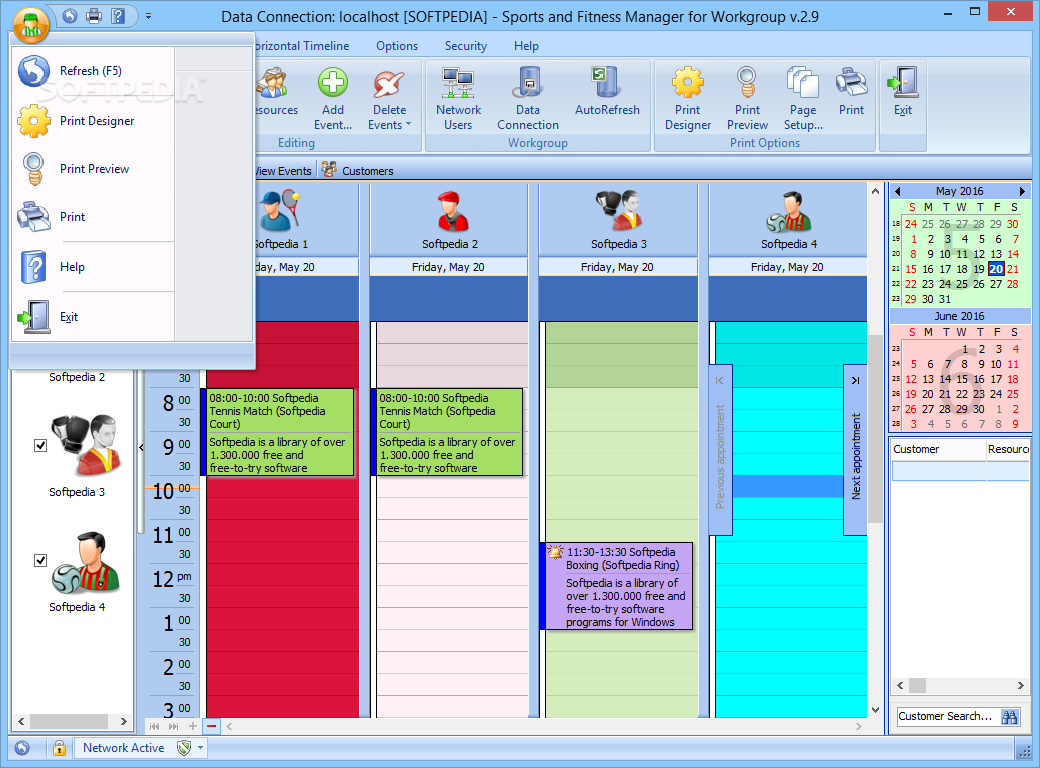The width and height of the screenshot is (1040, 768).
Task: Choose Exit in the application menu
Action: coord(92,317)
